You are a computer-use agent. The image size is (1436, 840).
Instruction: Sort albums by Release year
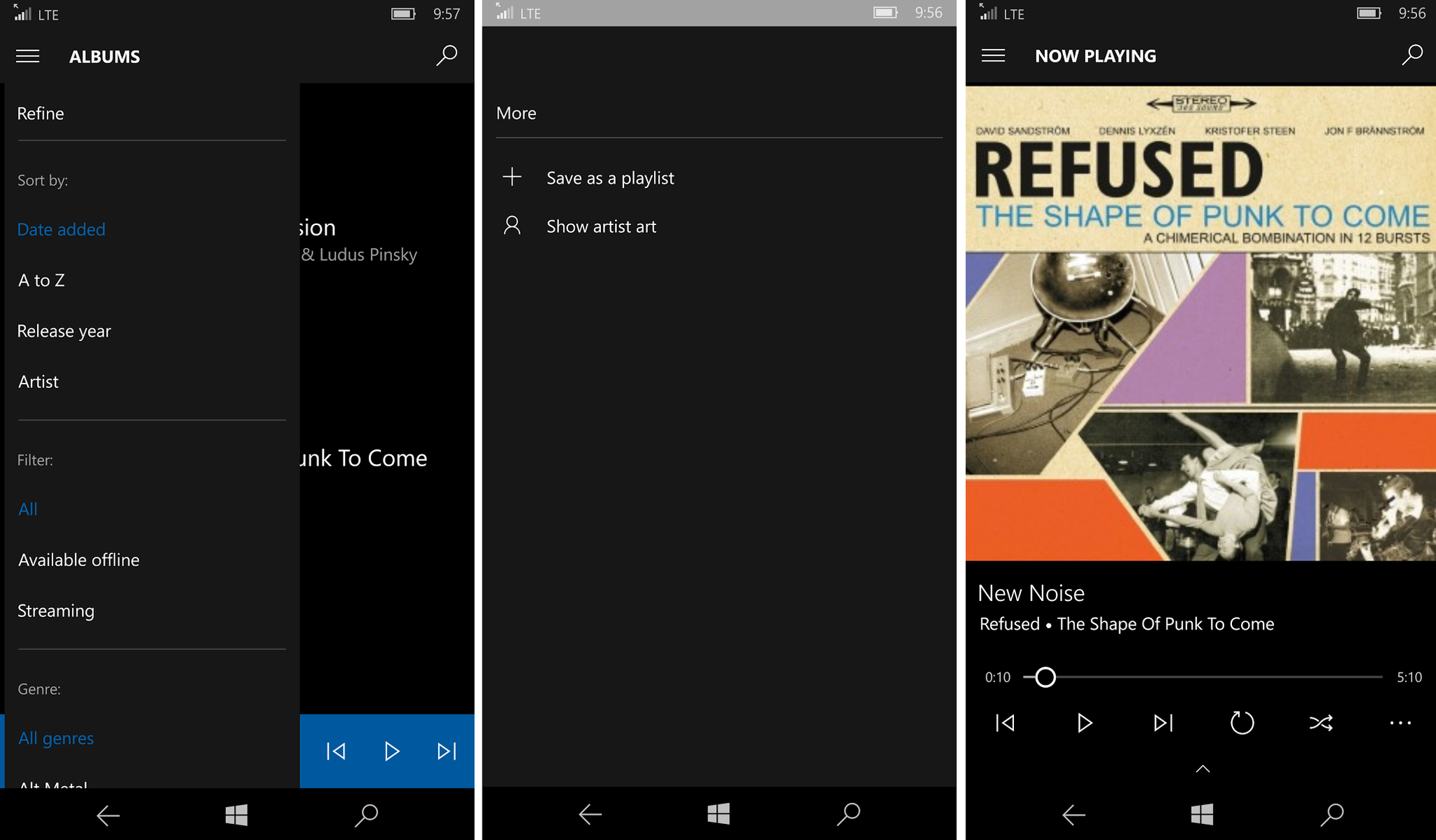tap(64, 331)
